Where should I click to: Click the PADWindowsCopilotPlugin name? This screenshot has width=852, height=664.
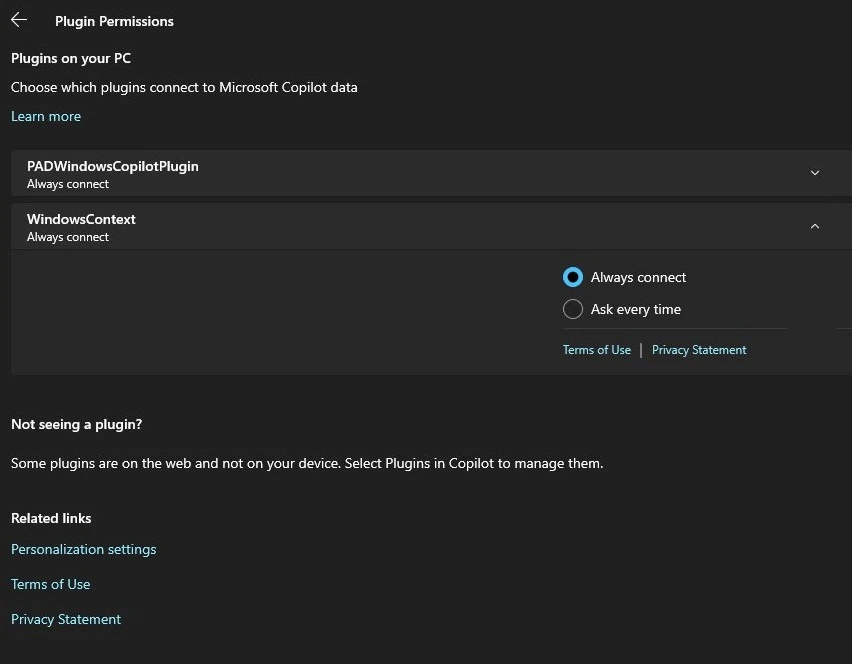coord(112,166)
